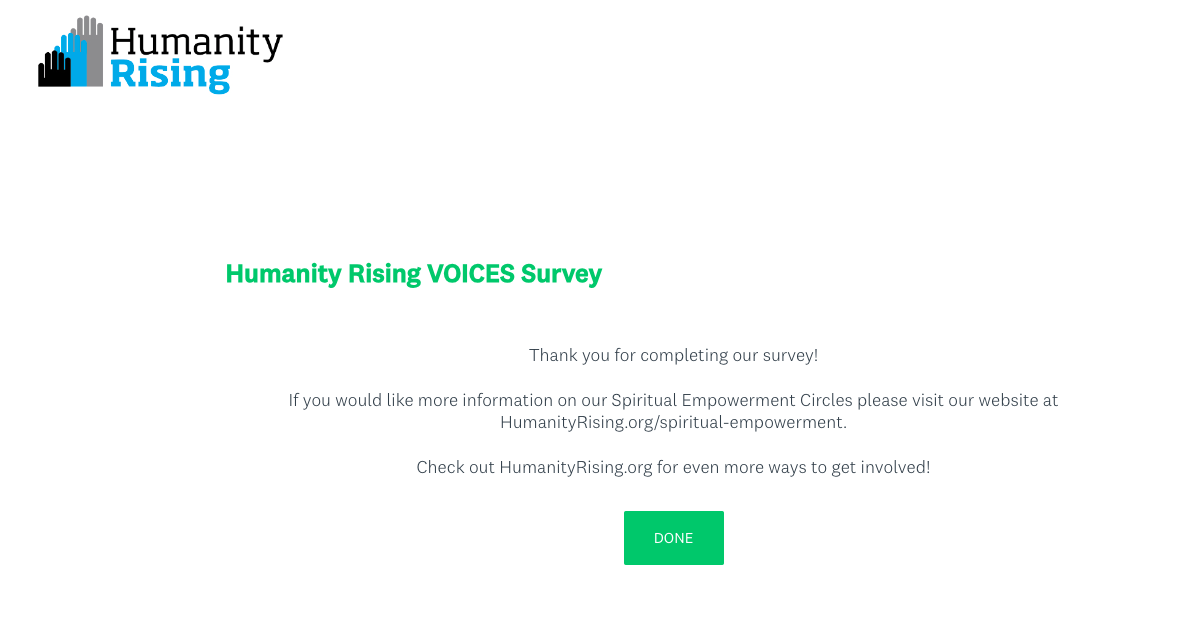Viewport: 1182px width, 620px height.
Task: Click the tall gray hand in the logo
Action: [92, 50]
